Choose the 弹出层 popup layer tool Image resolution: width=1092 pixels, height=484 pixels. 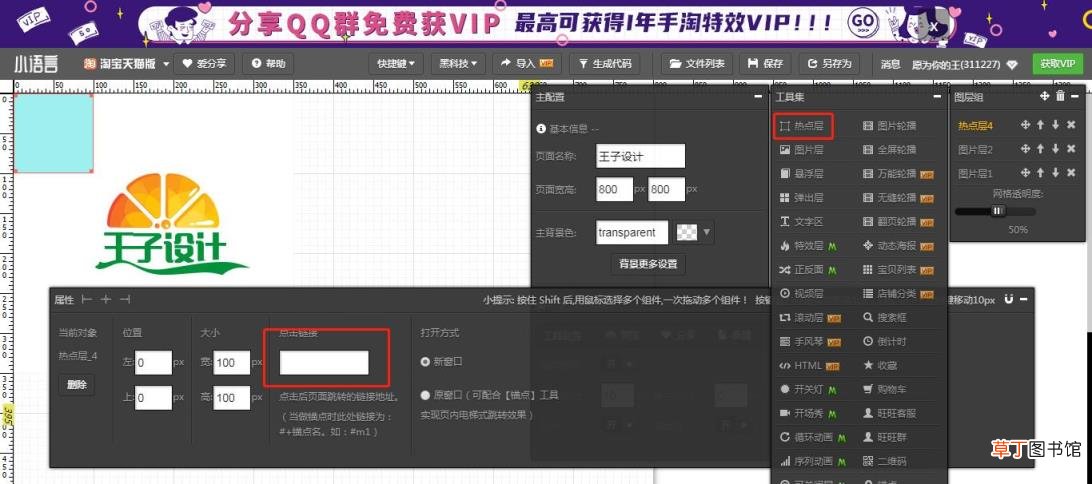(802, 198)
